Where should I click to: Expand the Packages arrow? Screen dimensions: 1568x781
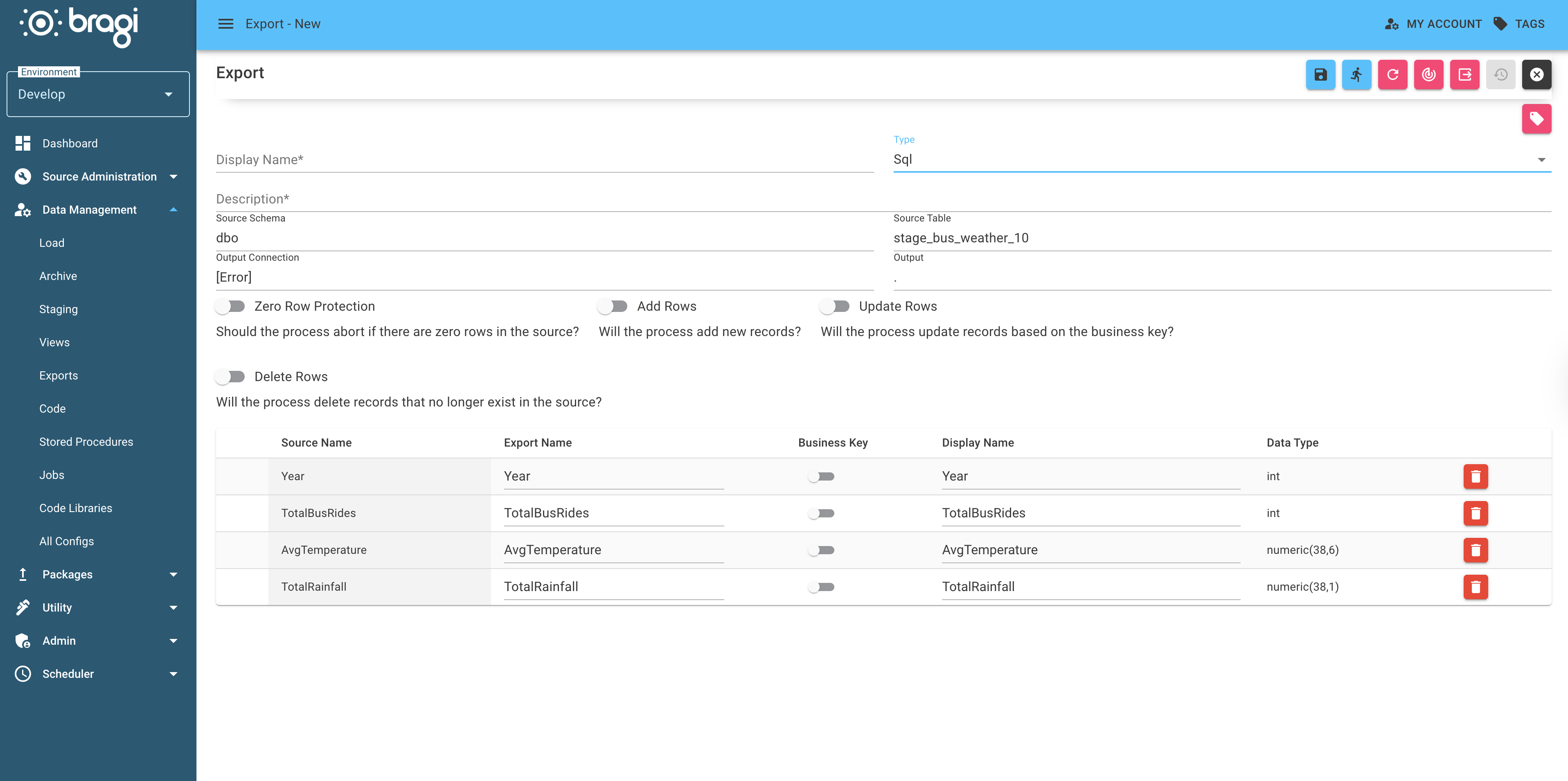173,574
